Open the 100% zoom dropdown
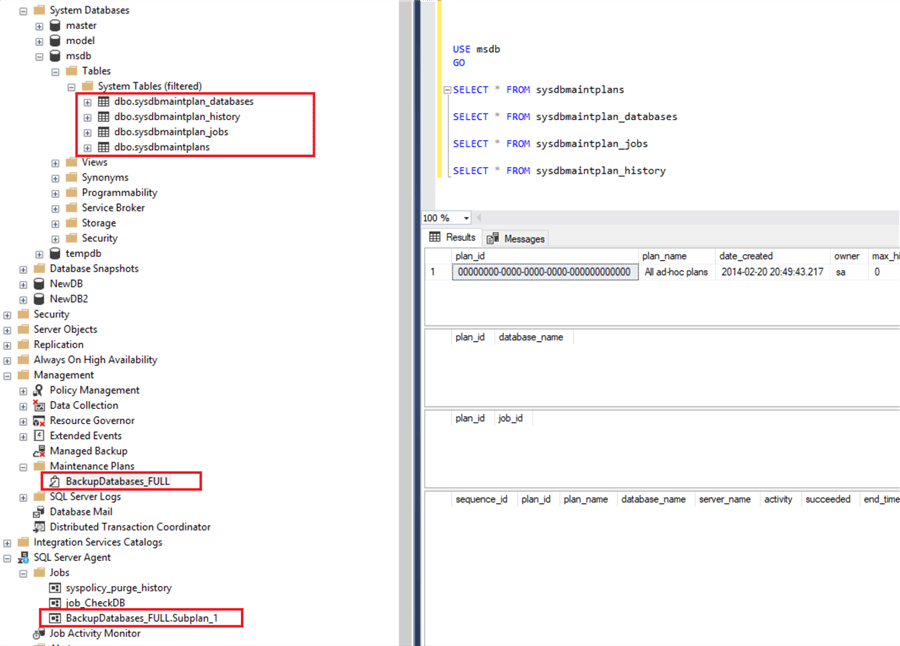 tap(464, 218)
